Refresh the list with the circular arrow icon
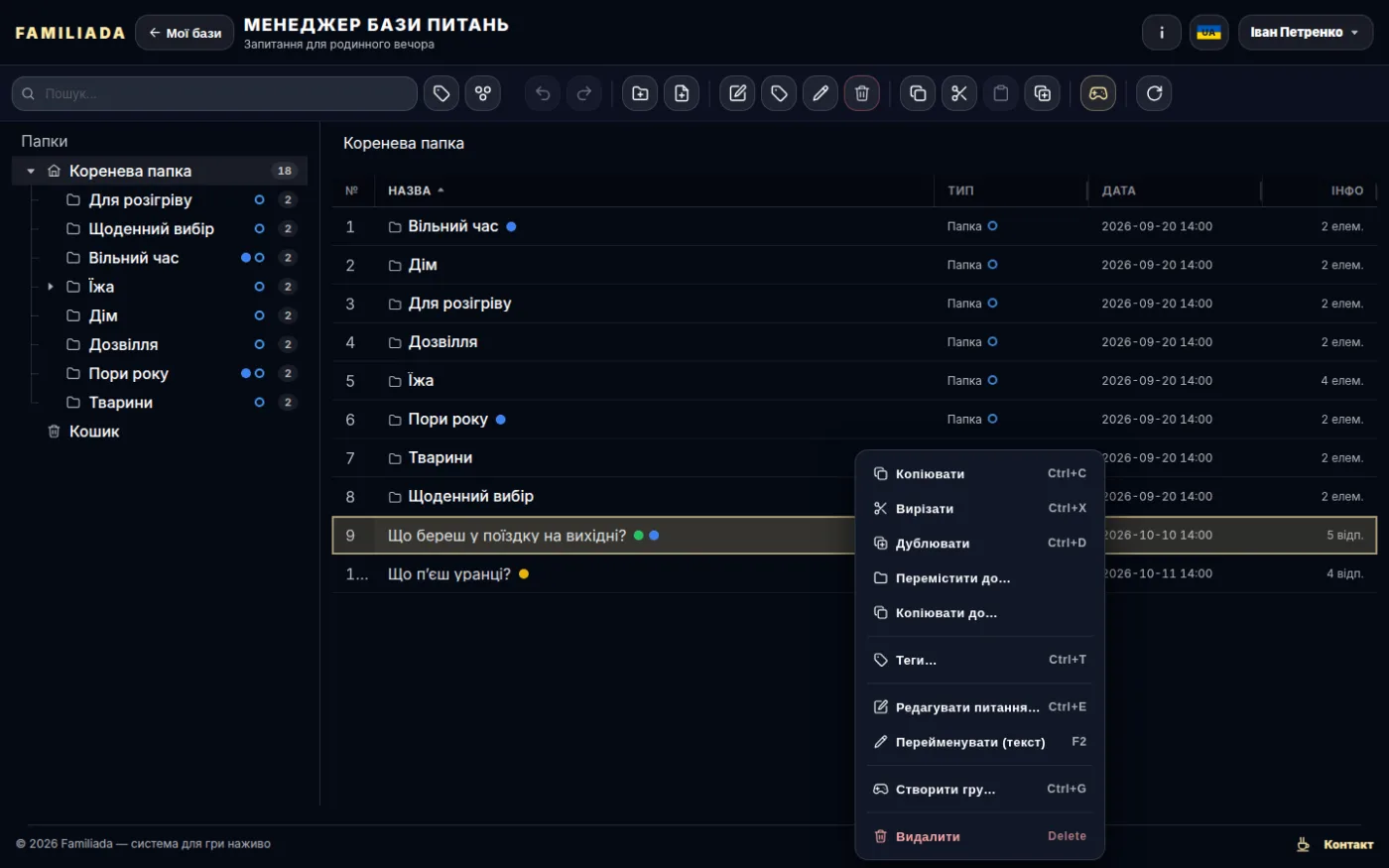The height and width of the screenshot is (868, 1389). 1154,93
